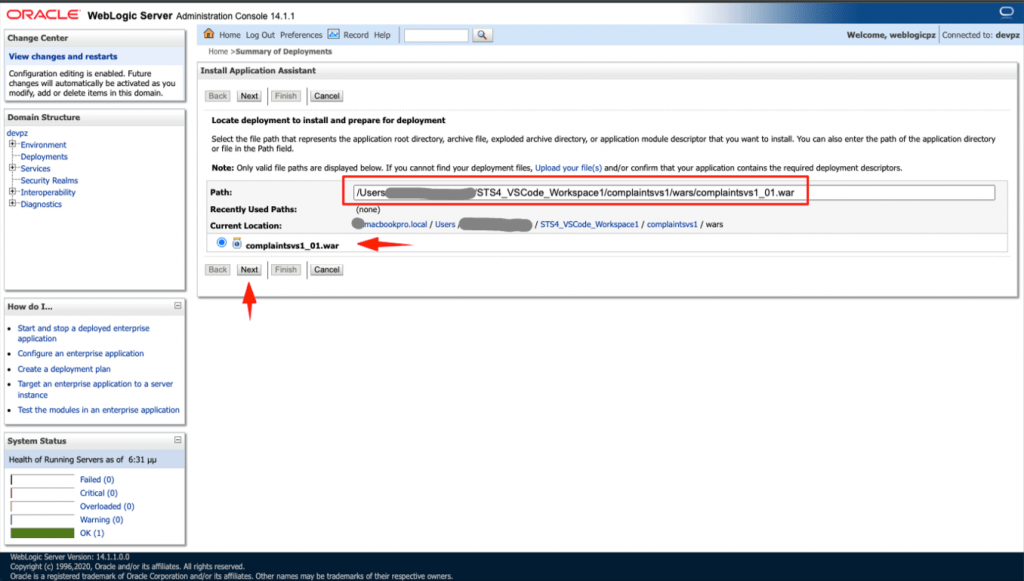Expand the Environment tree node
1024x581 pixels.
point(12,144)
